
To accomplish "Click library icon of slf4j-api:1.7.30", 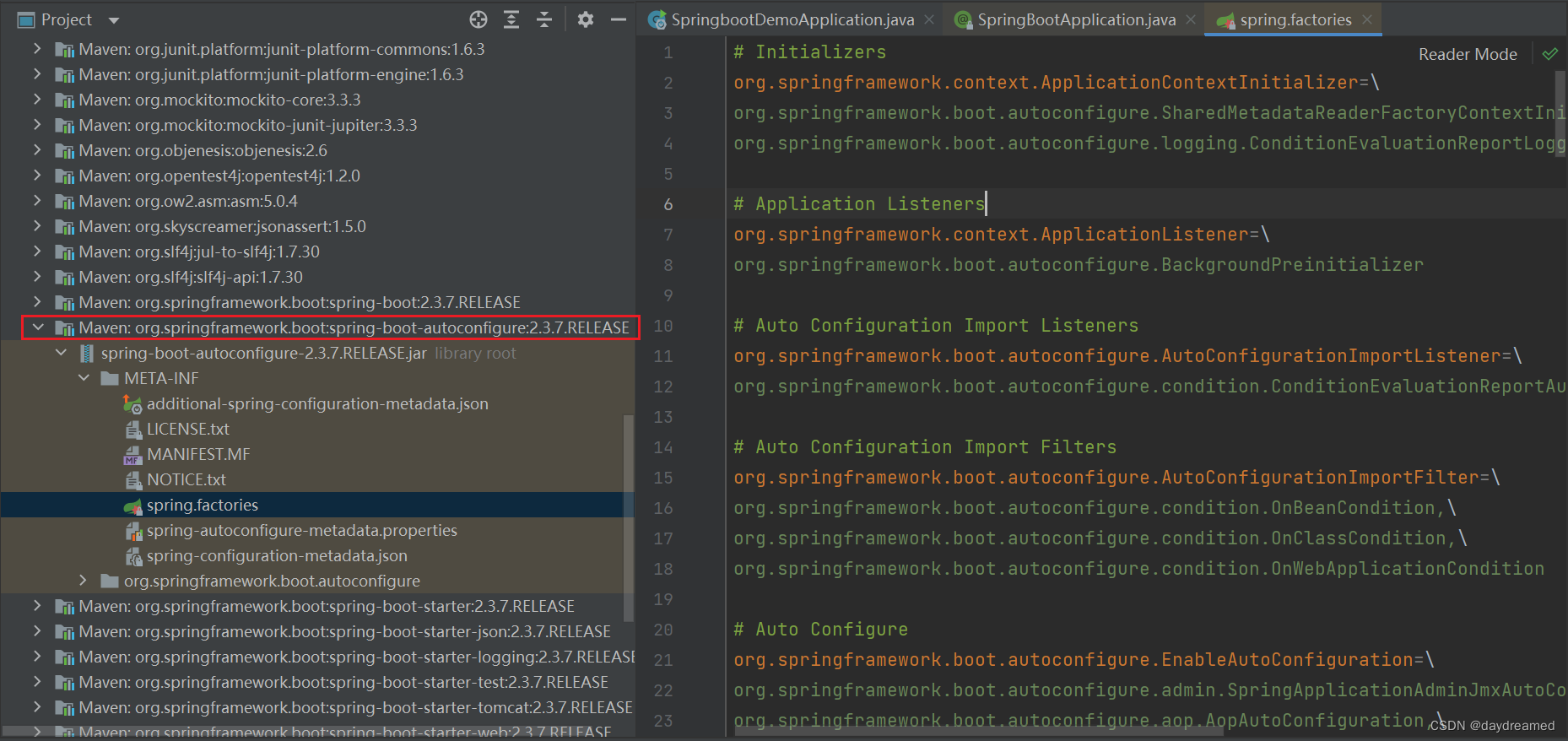I will (x=64, y=278).
